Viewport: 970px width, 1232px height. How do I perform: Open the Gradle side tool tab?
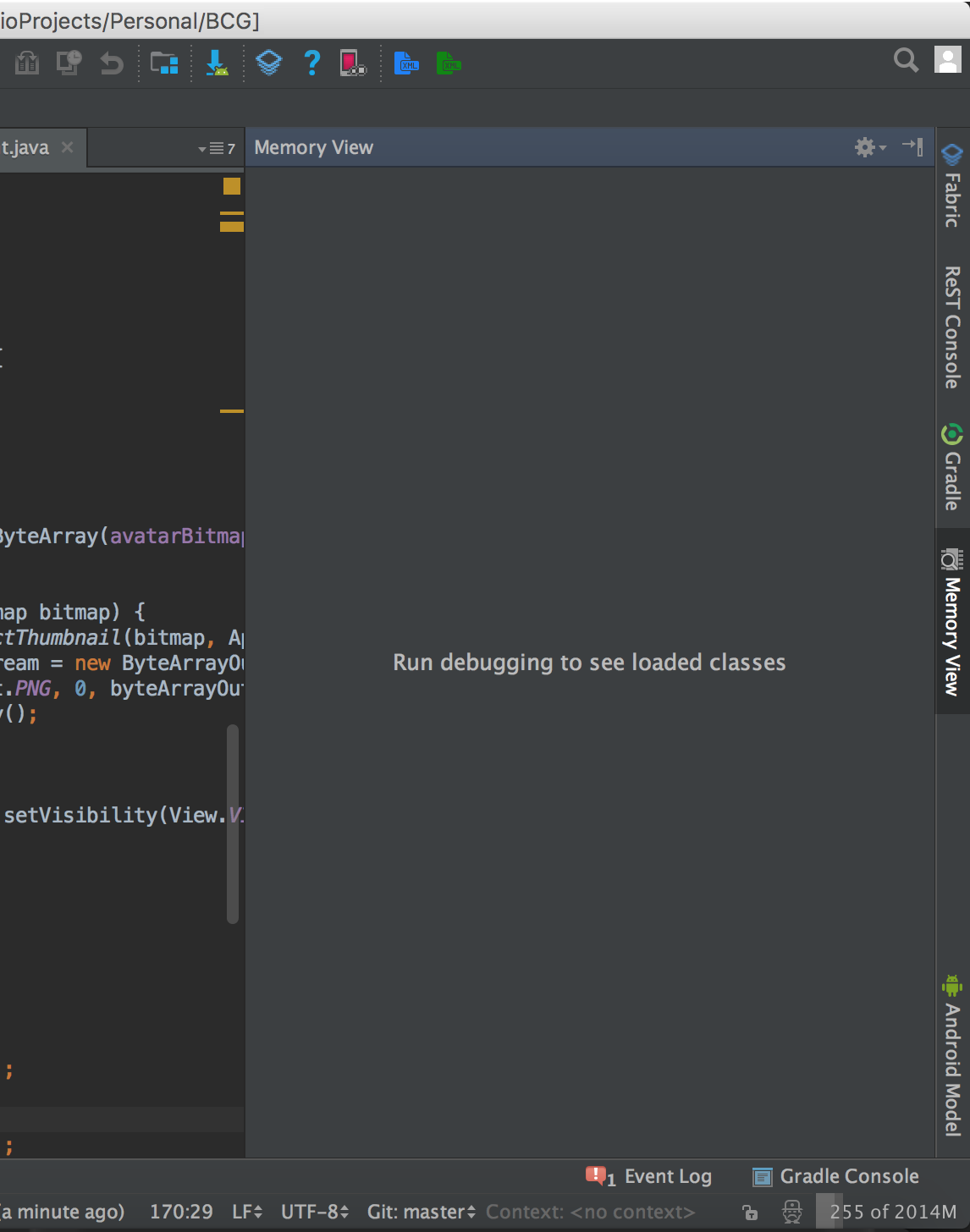(952, 468)
